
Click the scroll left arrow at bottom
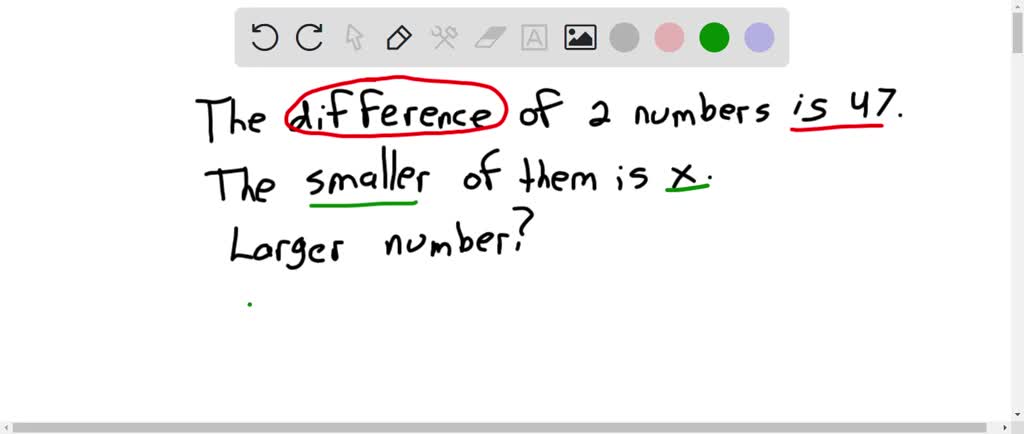pyautogui.click(x=6, y=427)
